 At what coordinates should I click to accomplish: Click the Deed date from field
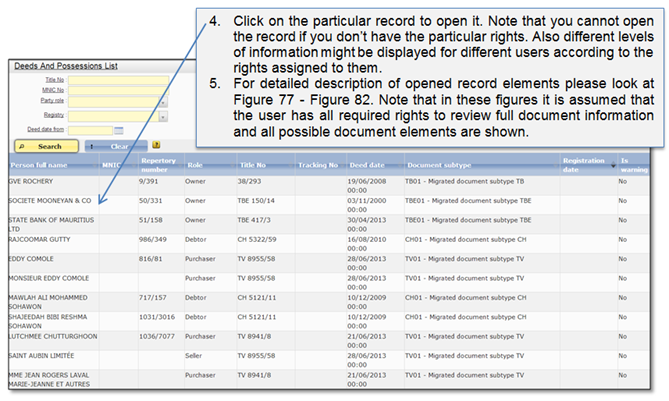89,129
